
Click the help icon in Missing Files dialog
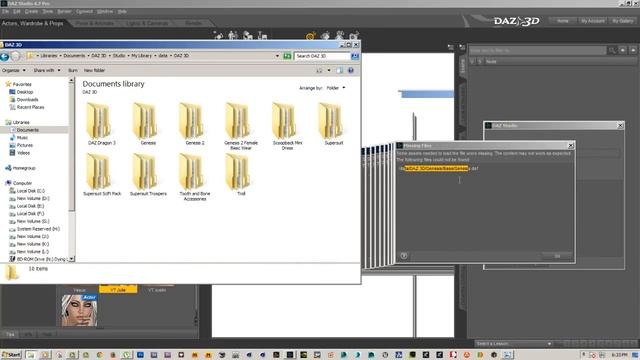click(x=404, y=256)
